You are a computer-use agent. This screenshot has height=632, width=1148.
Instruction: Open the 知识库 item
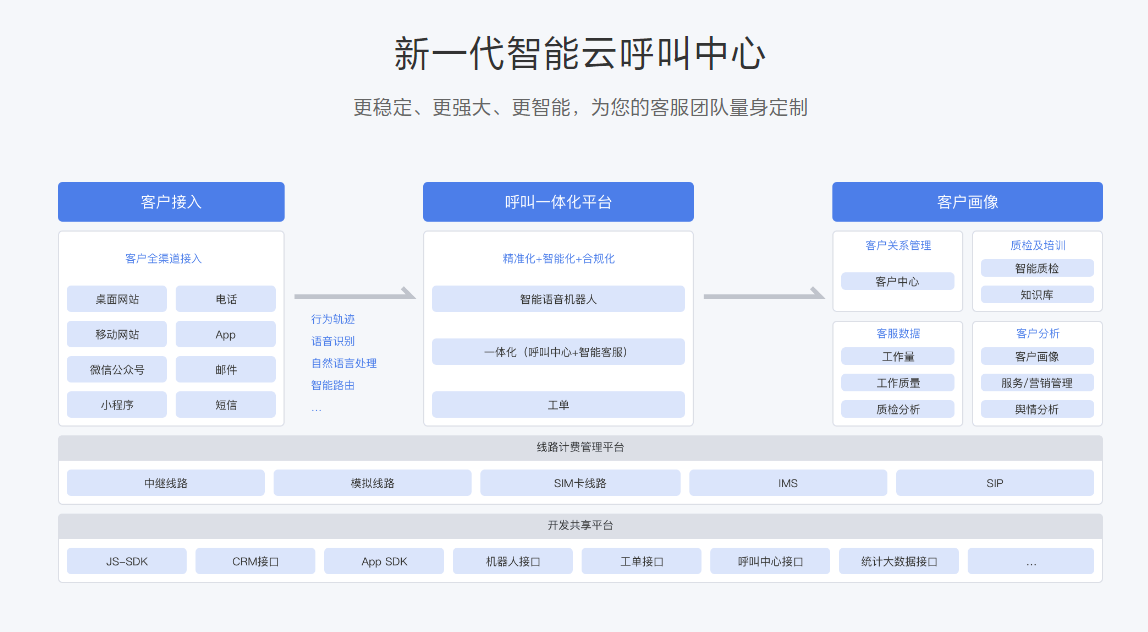[1037, 293]
